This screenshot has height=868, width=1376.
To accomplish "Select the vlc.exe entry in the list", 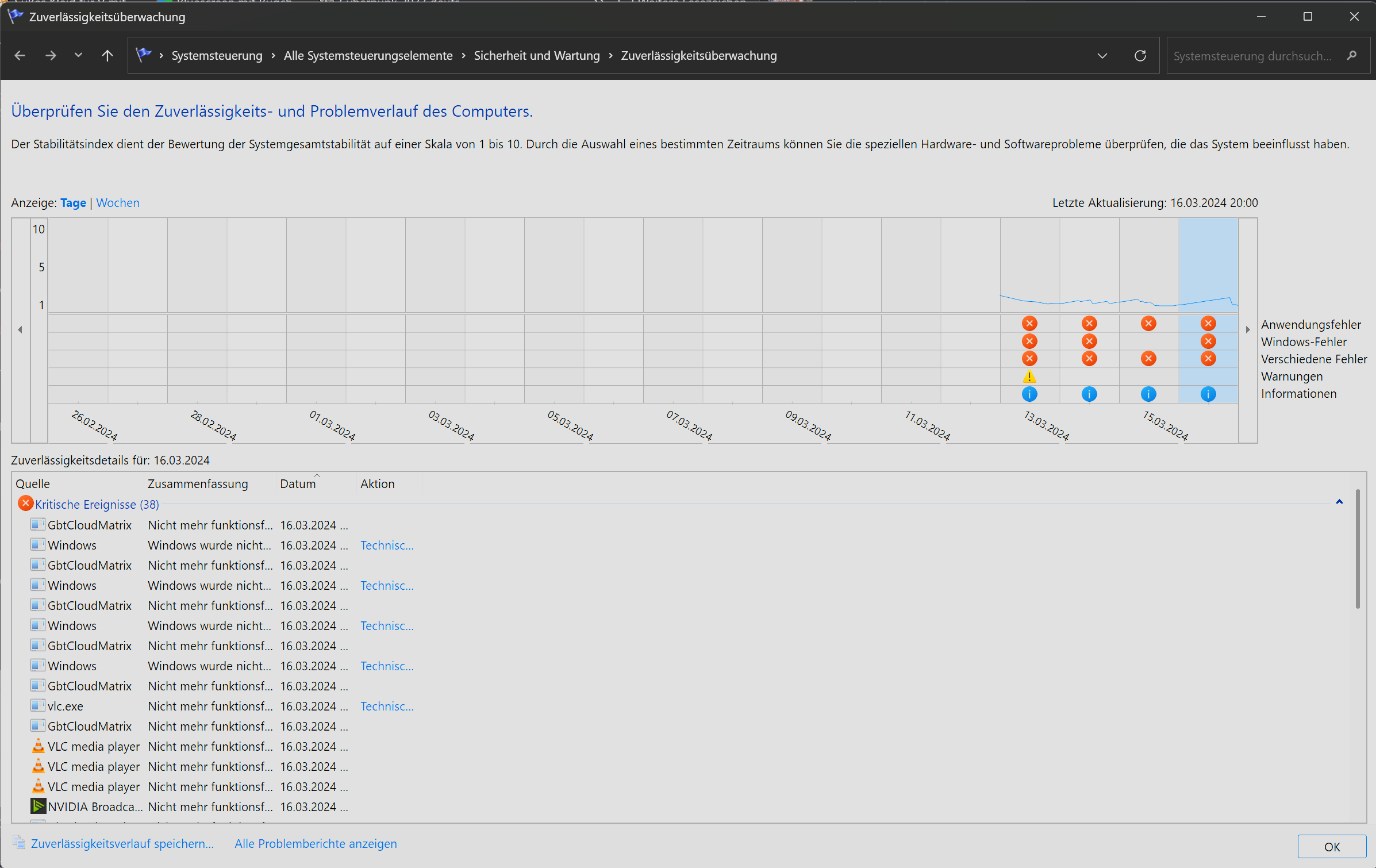I will 65,706.
